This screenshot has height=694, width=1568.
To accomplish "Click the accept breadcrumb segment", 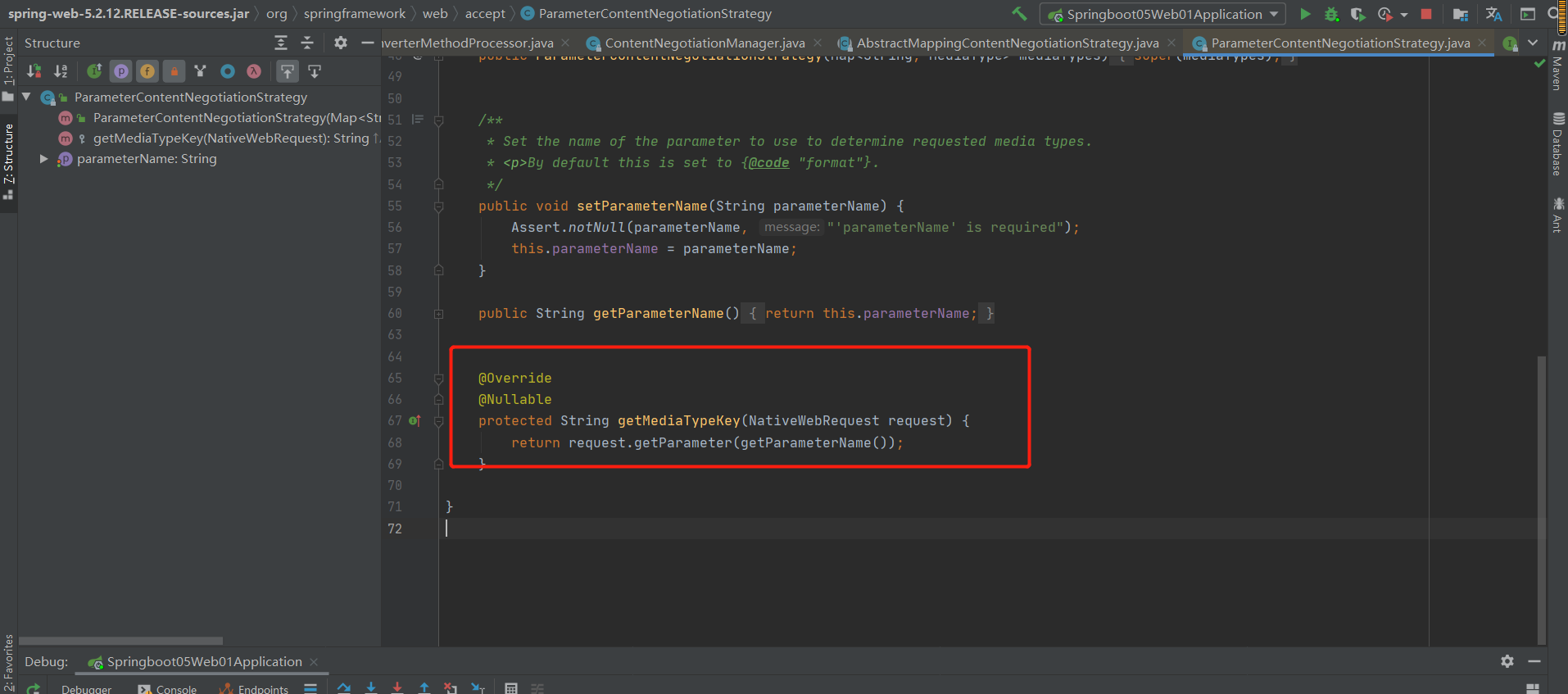I will (x=485, y=14).
